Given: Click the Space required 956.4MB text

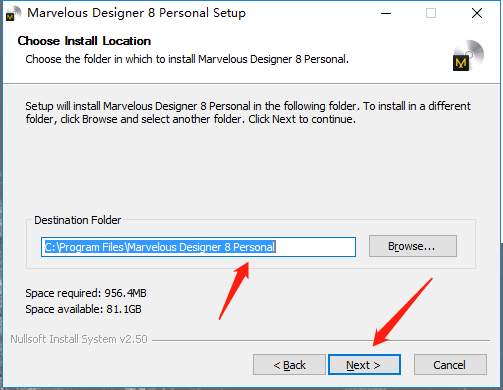Looking at the screenshot, I should point(86,293).
